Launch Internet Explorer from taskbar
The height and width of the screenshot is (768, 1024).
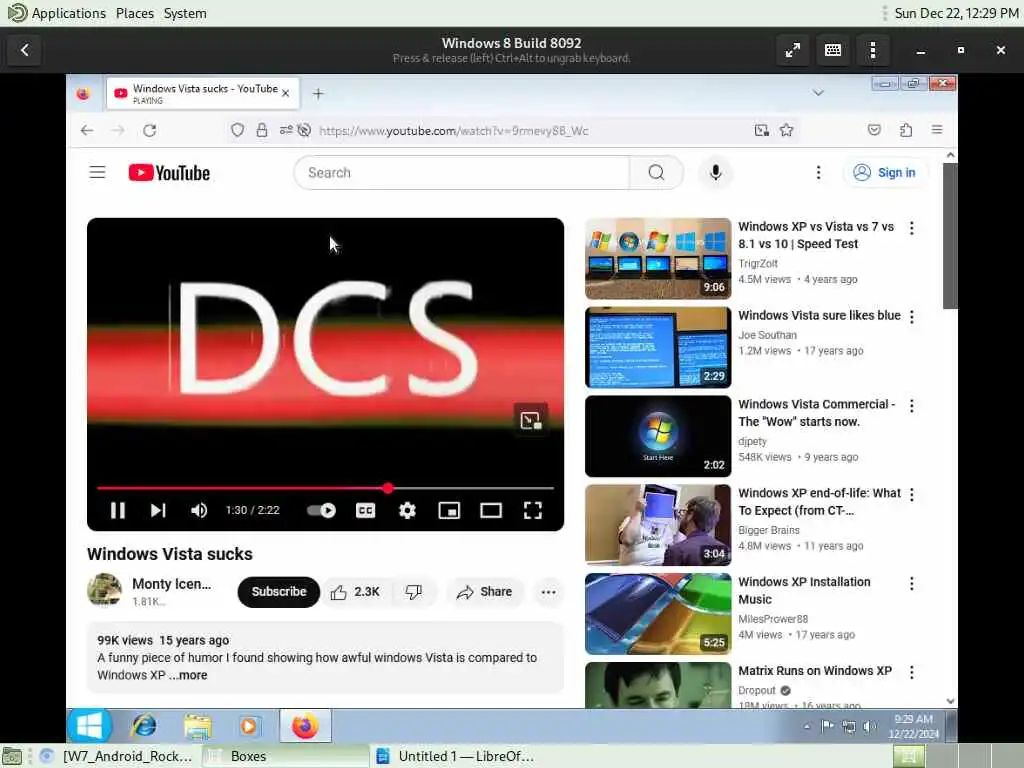coord(144,726)
